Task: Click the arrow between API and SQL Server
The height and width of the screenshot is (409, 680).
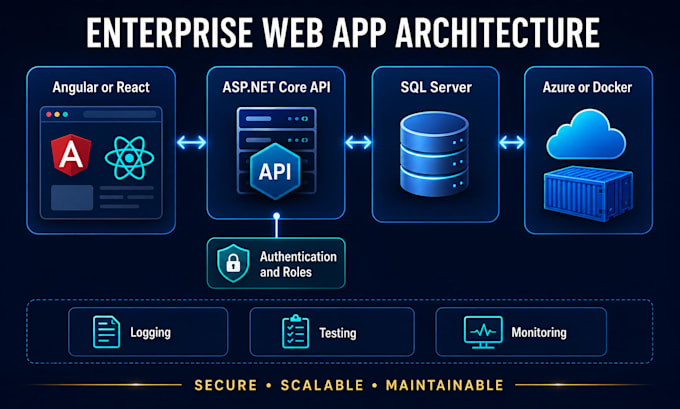Action: tap(358, 142)
